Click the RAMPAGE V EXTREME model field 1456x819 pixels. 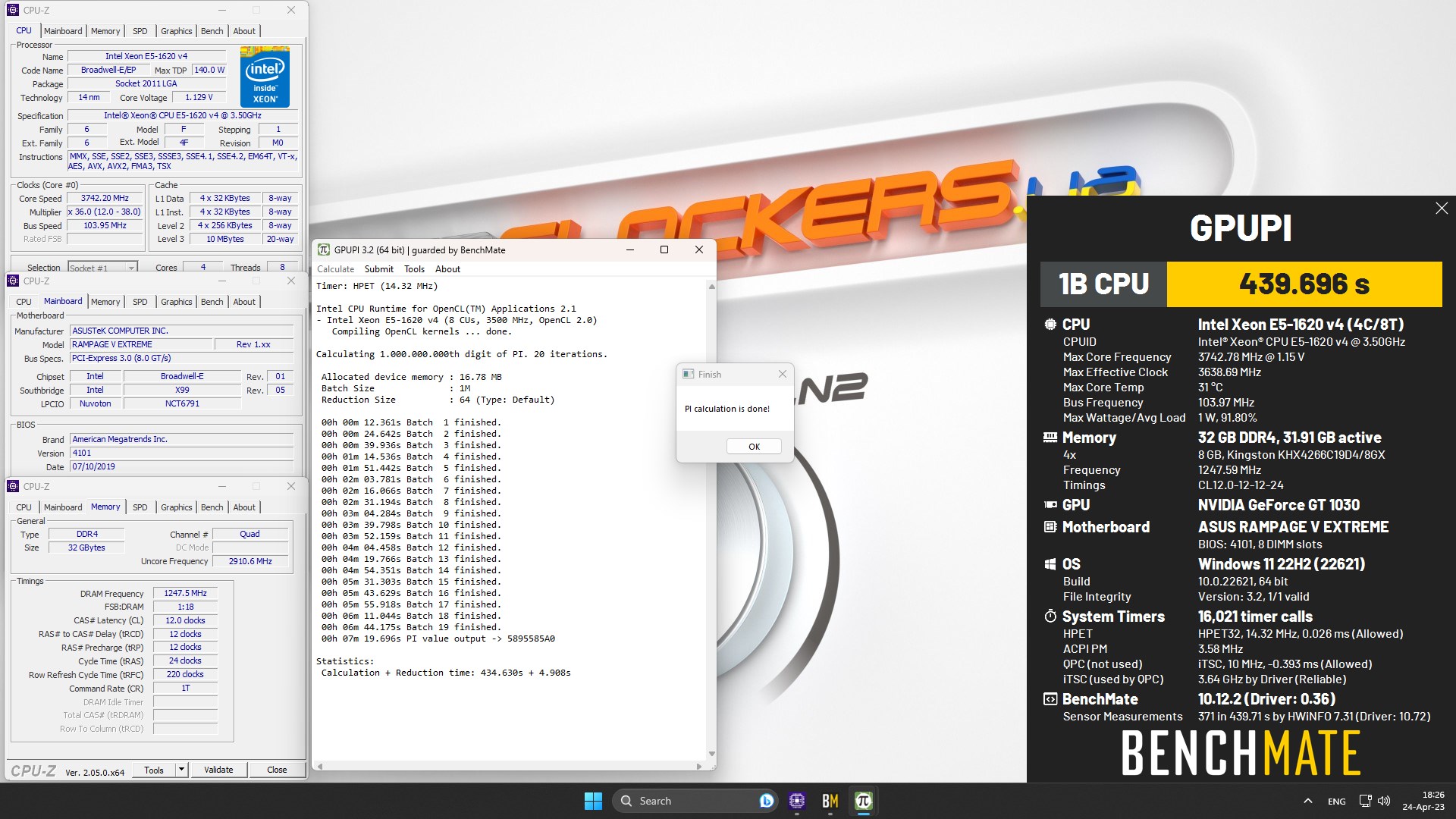pyautogui.click(x=141, y=344)
